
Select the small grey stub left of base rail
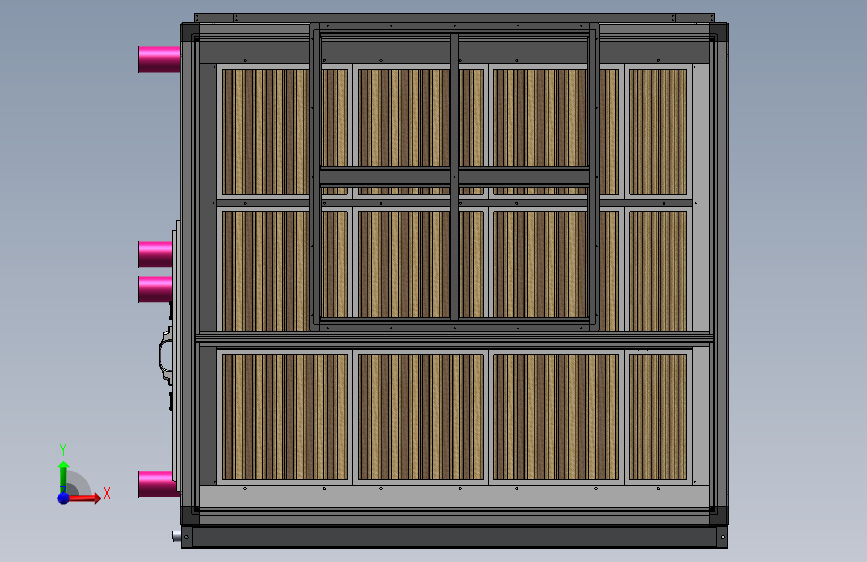click(x=176, y=536)
